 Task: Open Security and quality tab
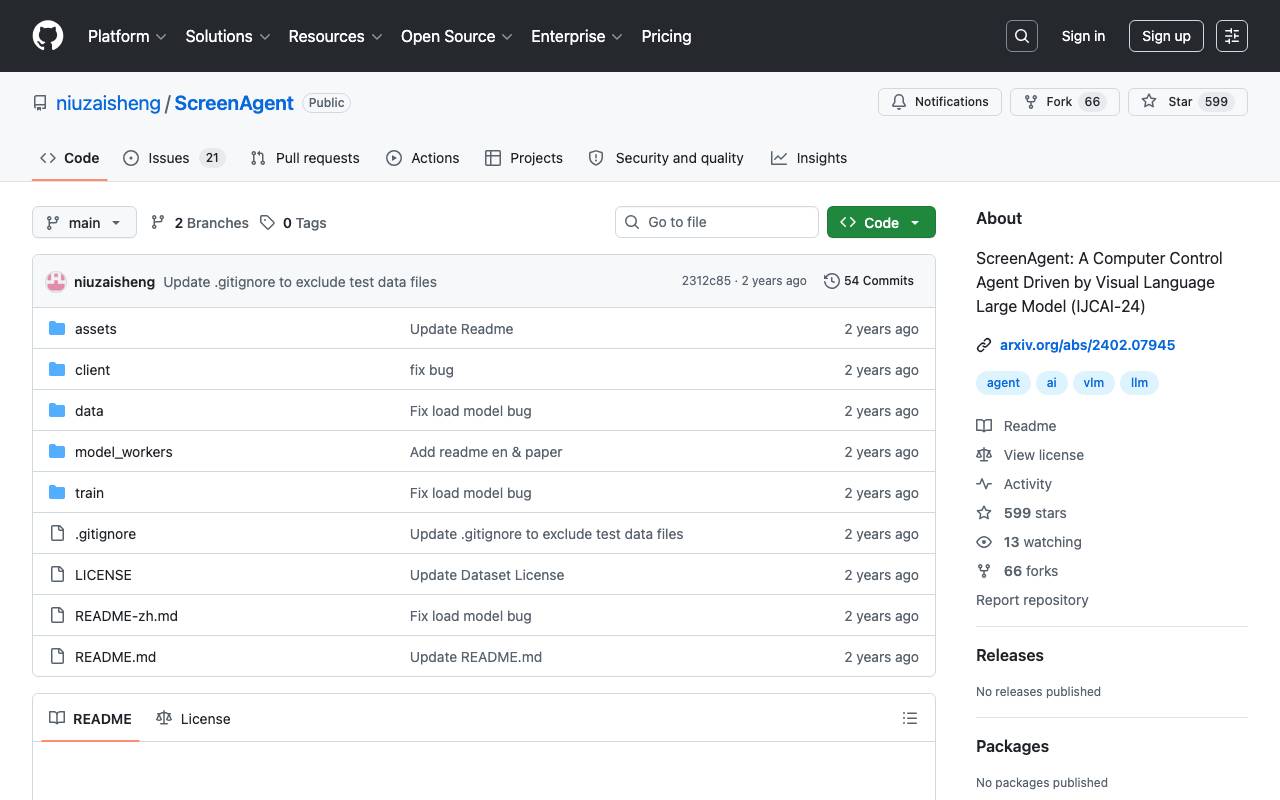(666, 158)
